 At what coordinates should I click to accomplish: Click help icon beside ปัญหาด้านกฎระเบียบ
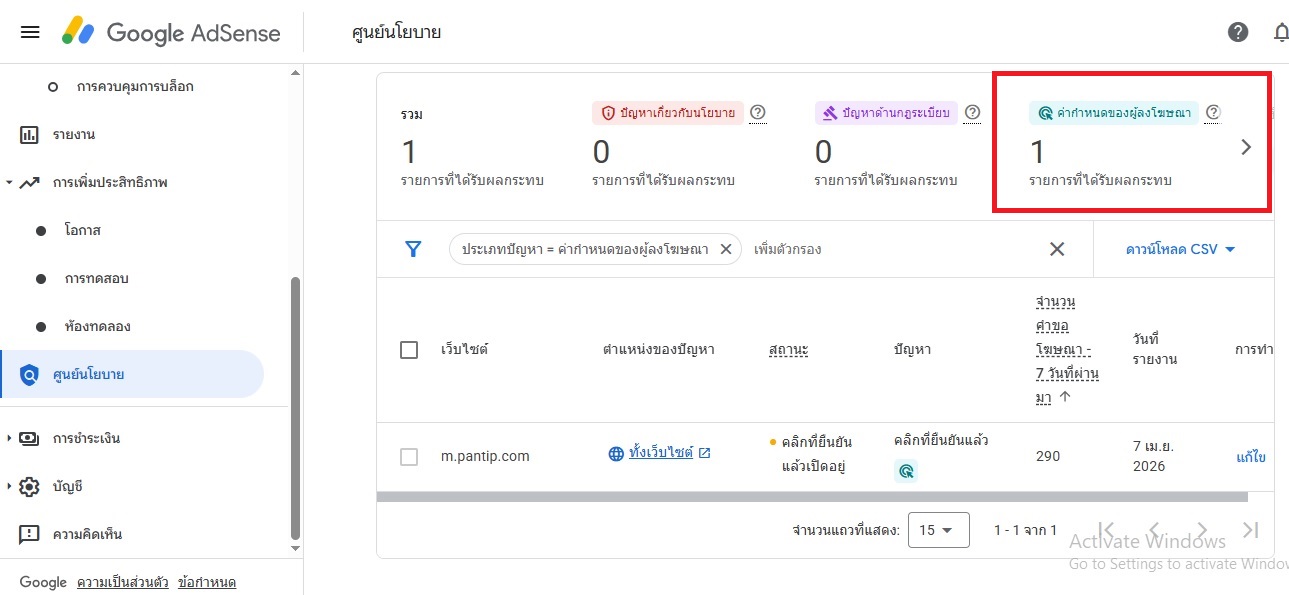coord(972,113)
